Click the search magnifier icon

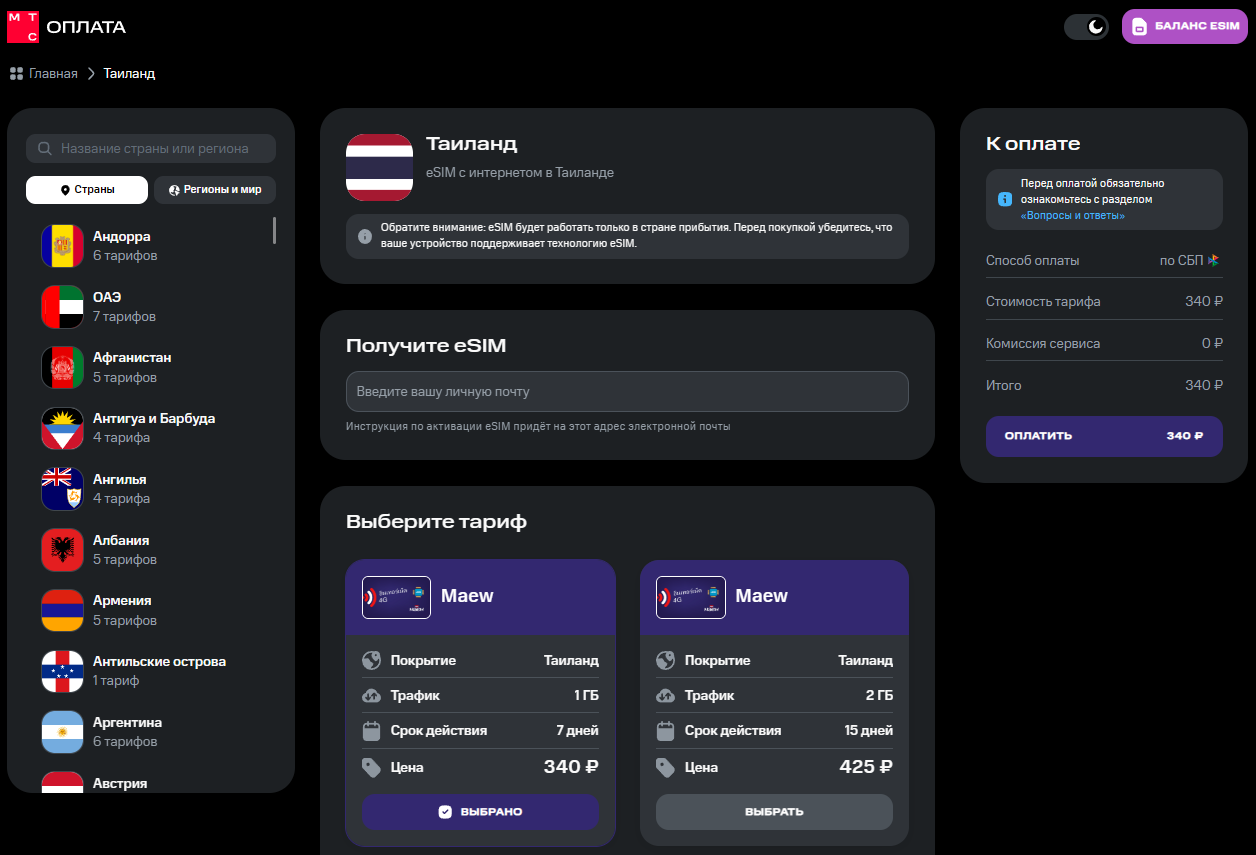tap(44, 149)
